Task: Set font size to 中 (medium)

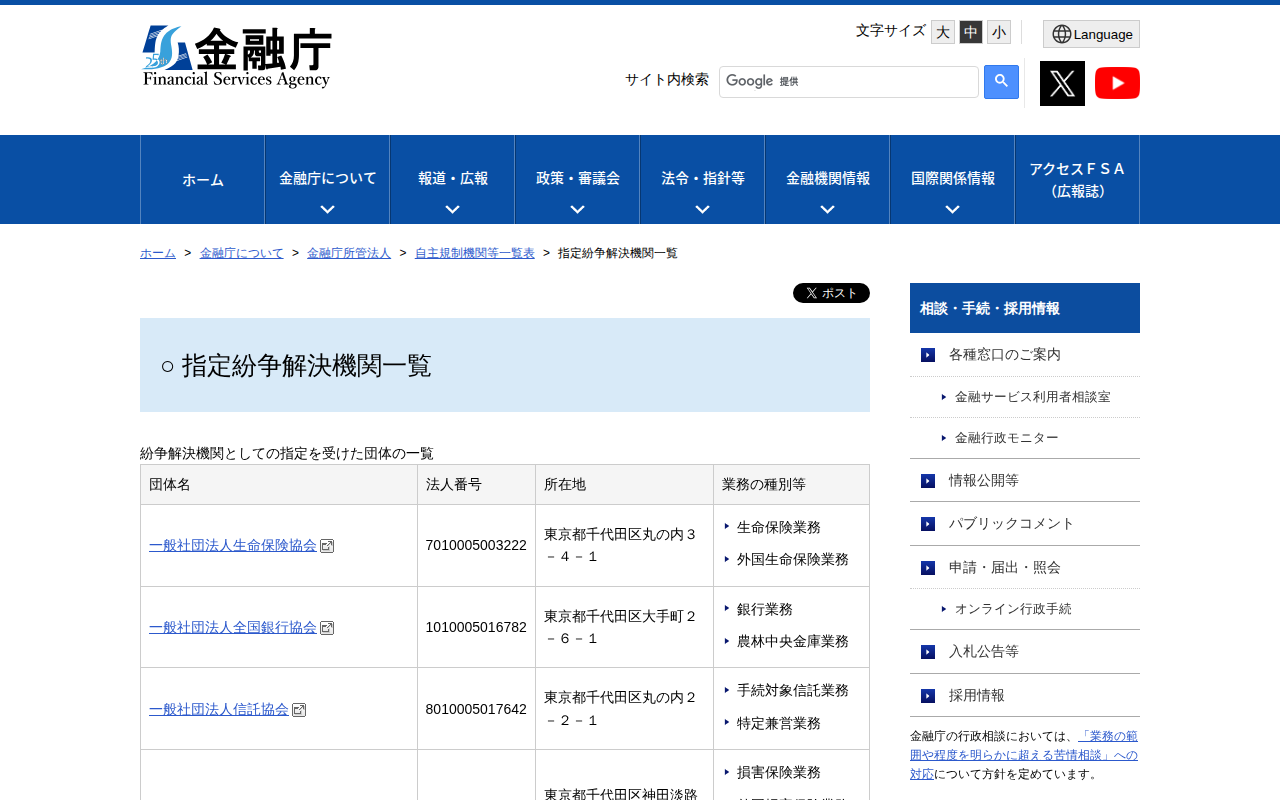Action: [970, 32]
